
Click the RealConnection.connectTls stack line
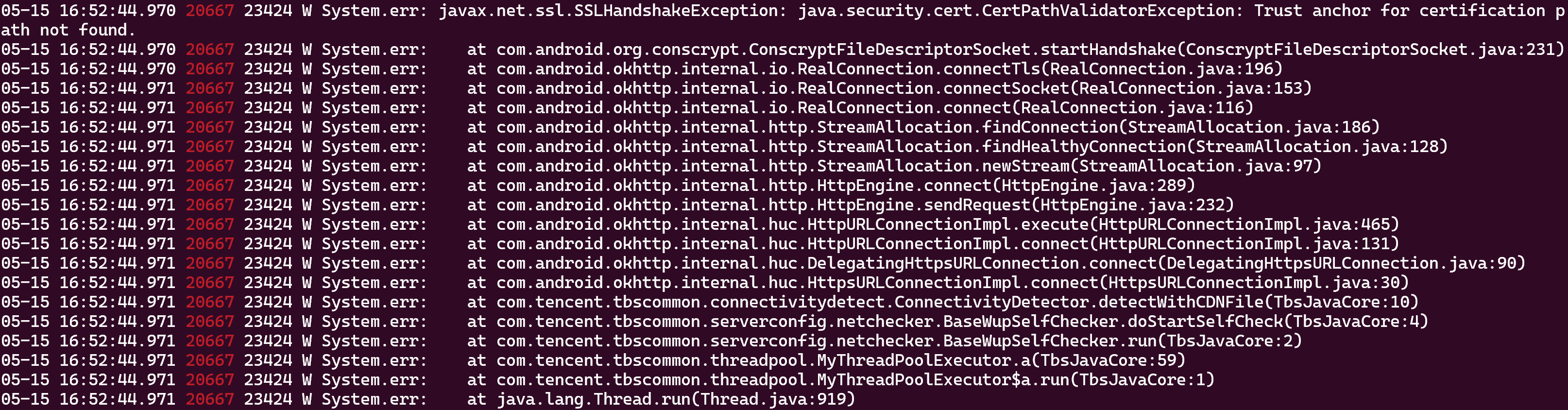click(642, 69)
